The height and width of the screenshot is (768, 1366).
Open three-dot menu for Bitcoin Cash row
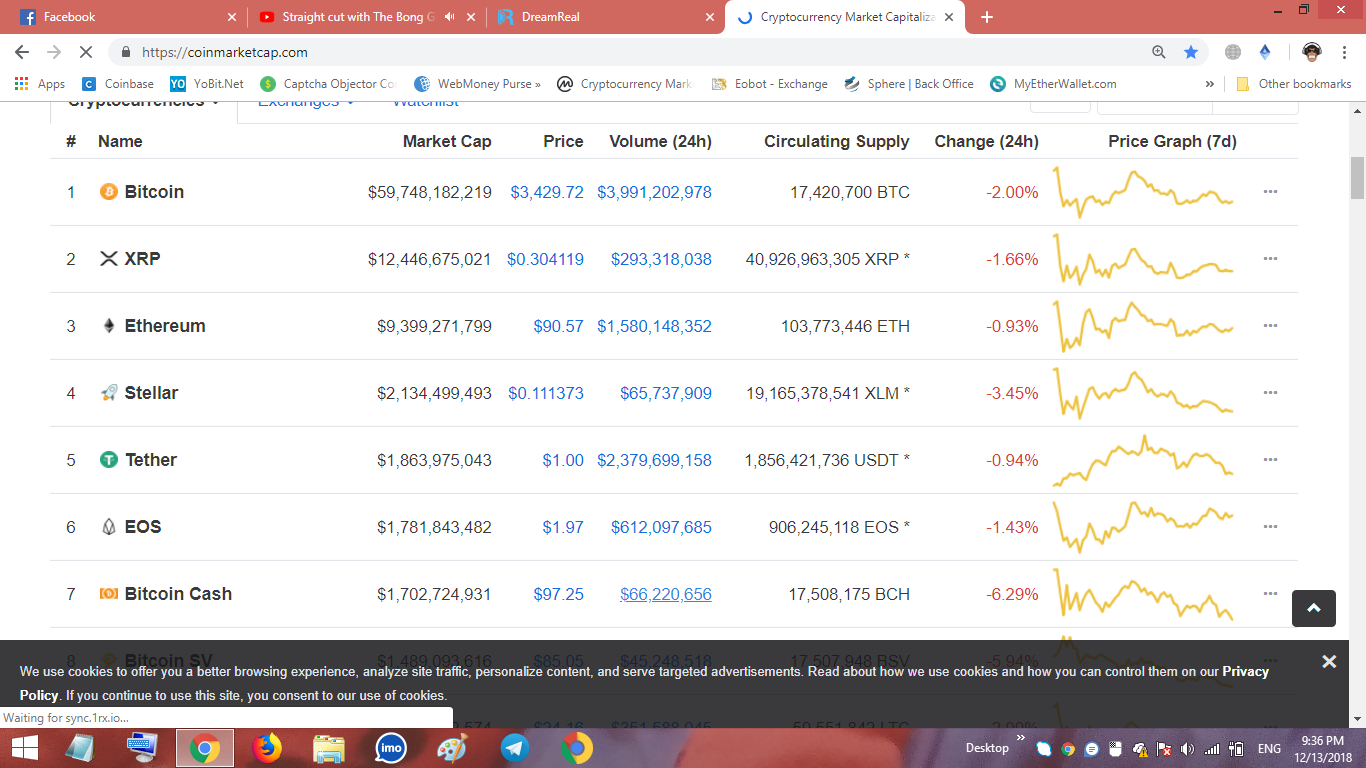tap(1270, 594)
